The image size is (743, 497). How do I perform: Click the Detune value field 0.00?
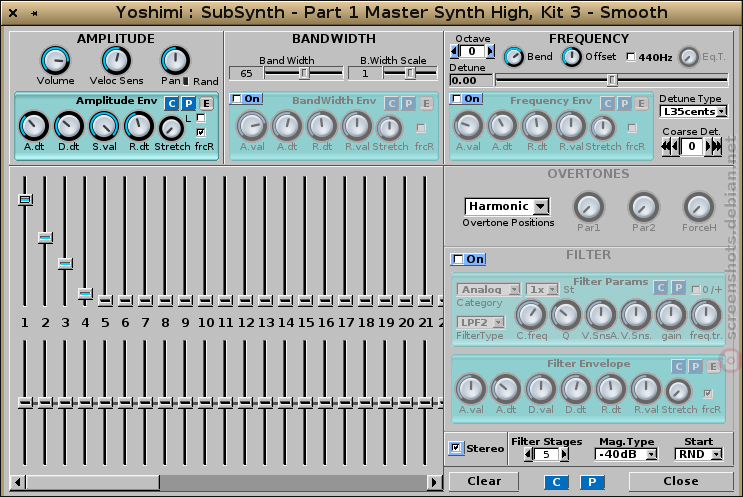(471, 81)
